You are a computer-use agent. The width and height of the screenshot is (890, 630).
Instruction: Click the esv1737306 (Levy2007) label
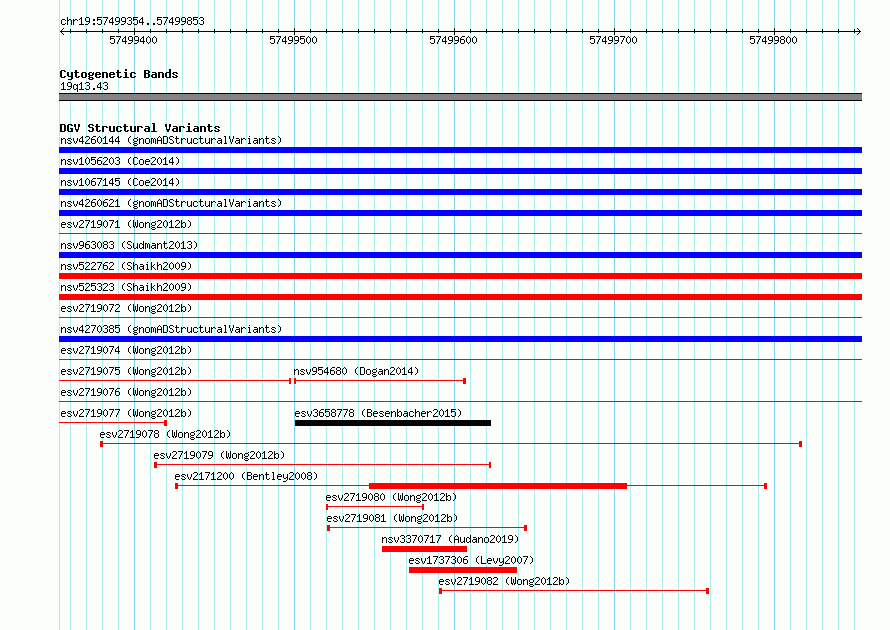(471, 560)
